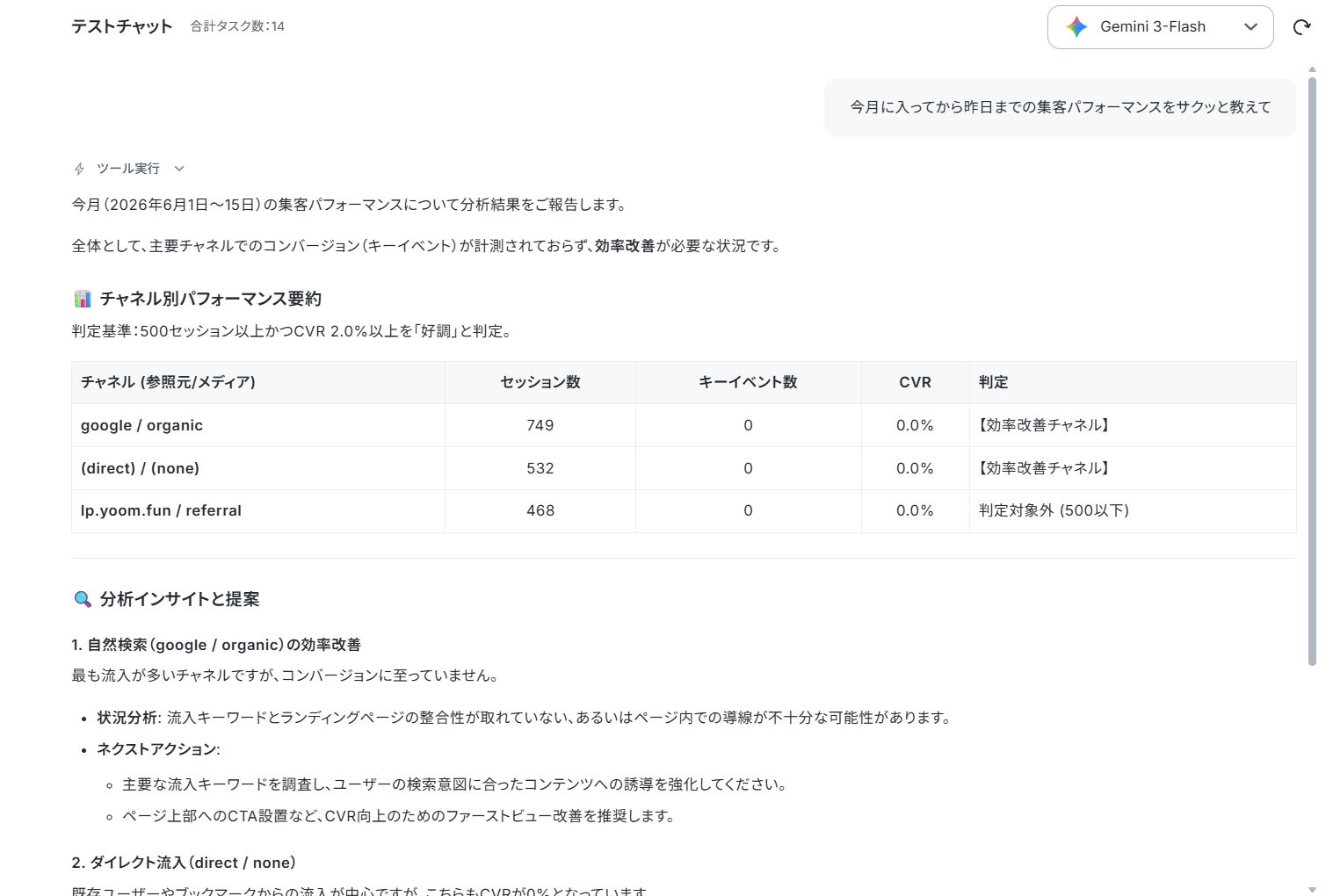Click the refresh/reload chat icon
1333x896 pixels.
(1302, 27)
